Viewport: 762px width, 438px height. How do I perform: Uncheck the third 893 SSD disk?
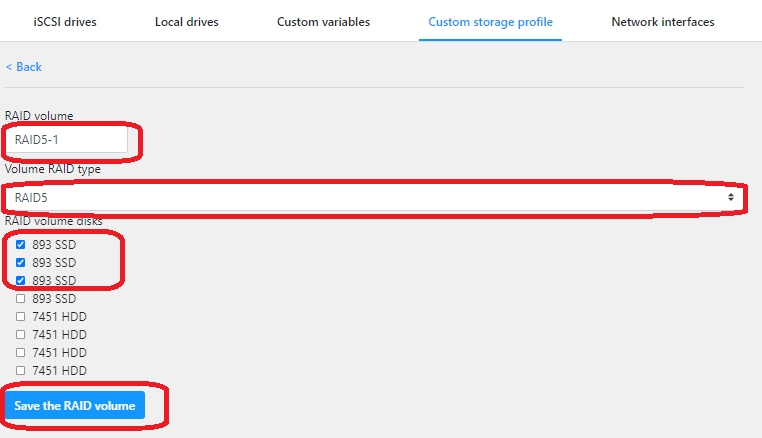(21, 280)
